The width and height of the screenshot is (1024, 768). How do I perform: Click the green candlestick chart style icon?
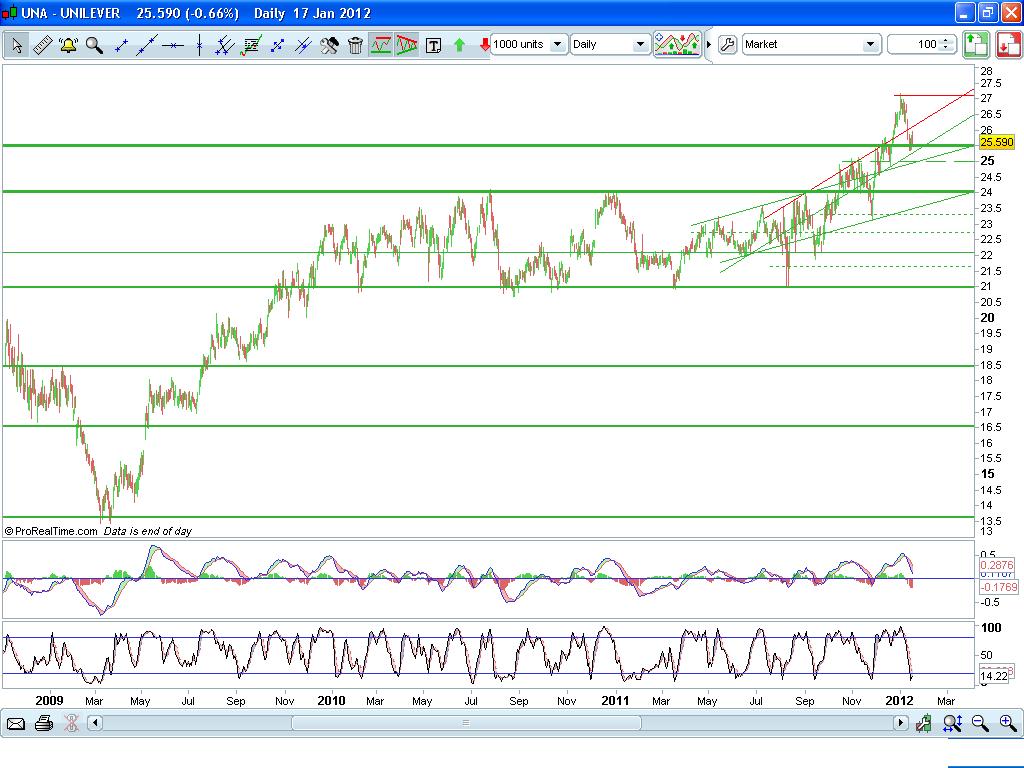click(923, 724)
